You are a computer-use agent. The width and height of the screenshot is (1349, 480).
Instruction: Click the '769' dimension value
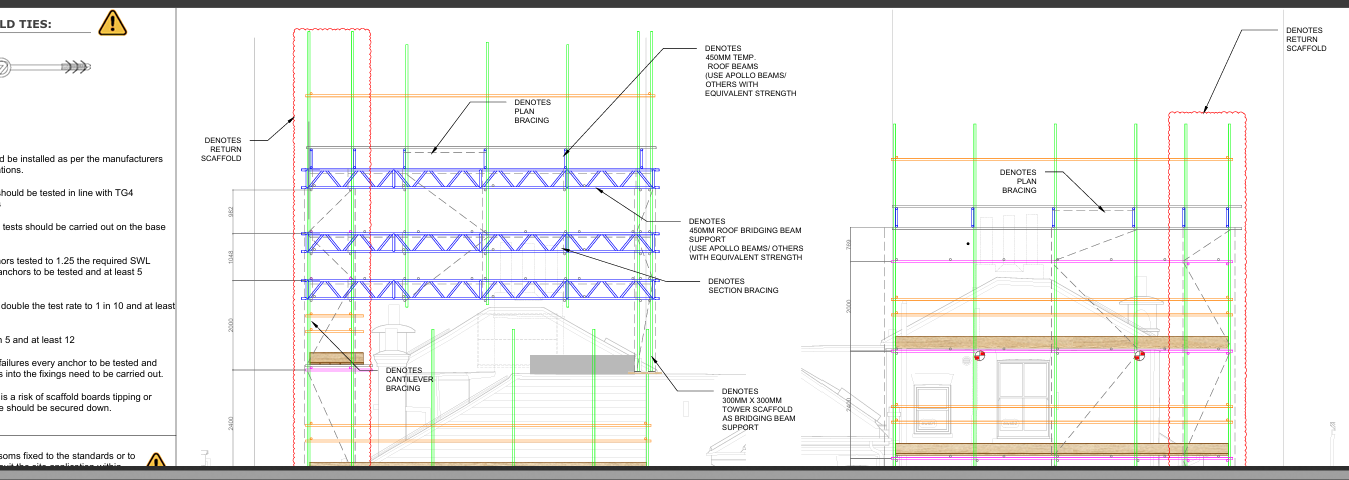[847, 244]
